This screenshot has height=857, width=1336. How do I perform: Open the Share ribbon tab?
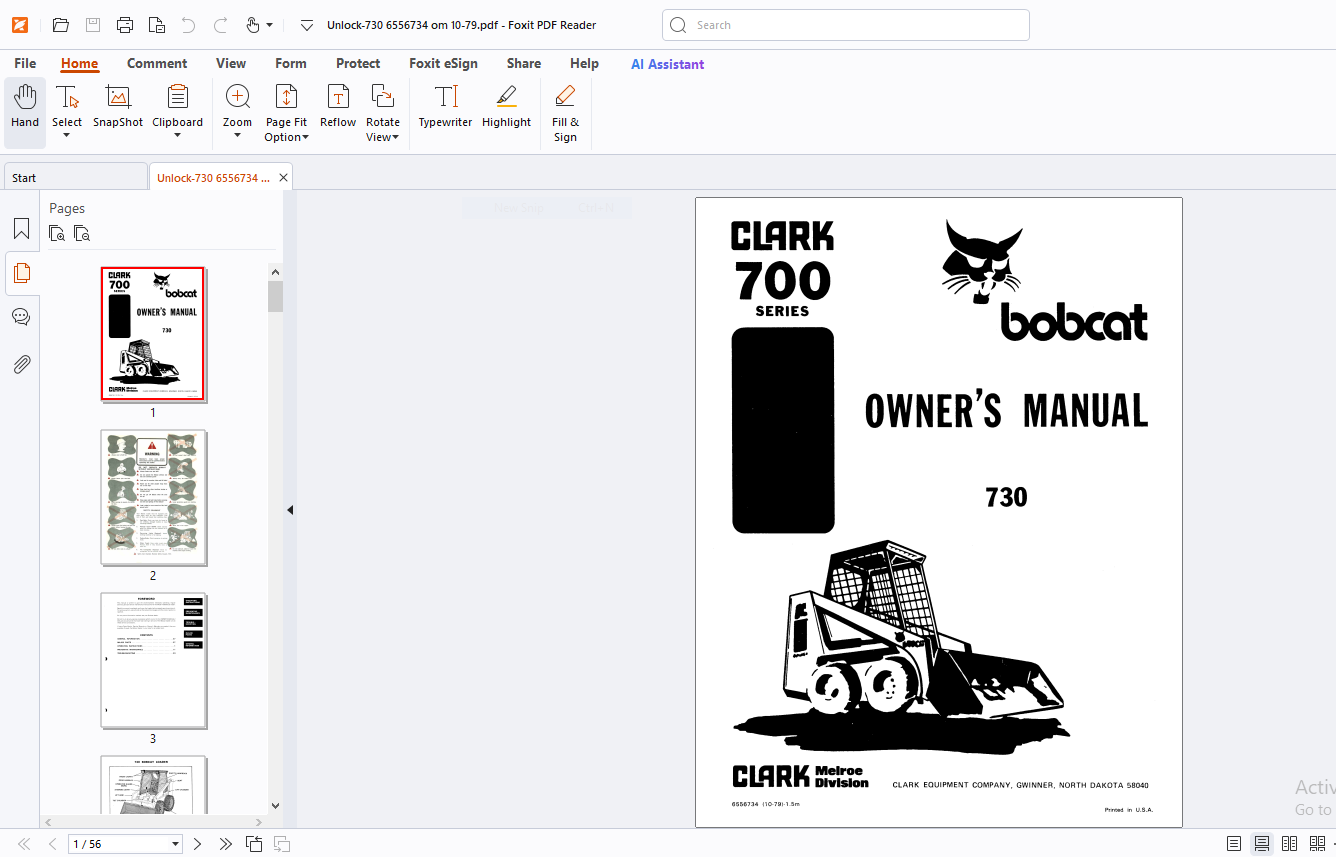pyautogui.click(x=524, y=63)
